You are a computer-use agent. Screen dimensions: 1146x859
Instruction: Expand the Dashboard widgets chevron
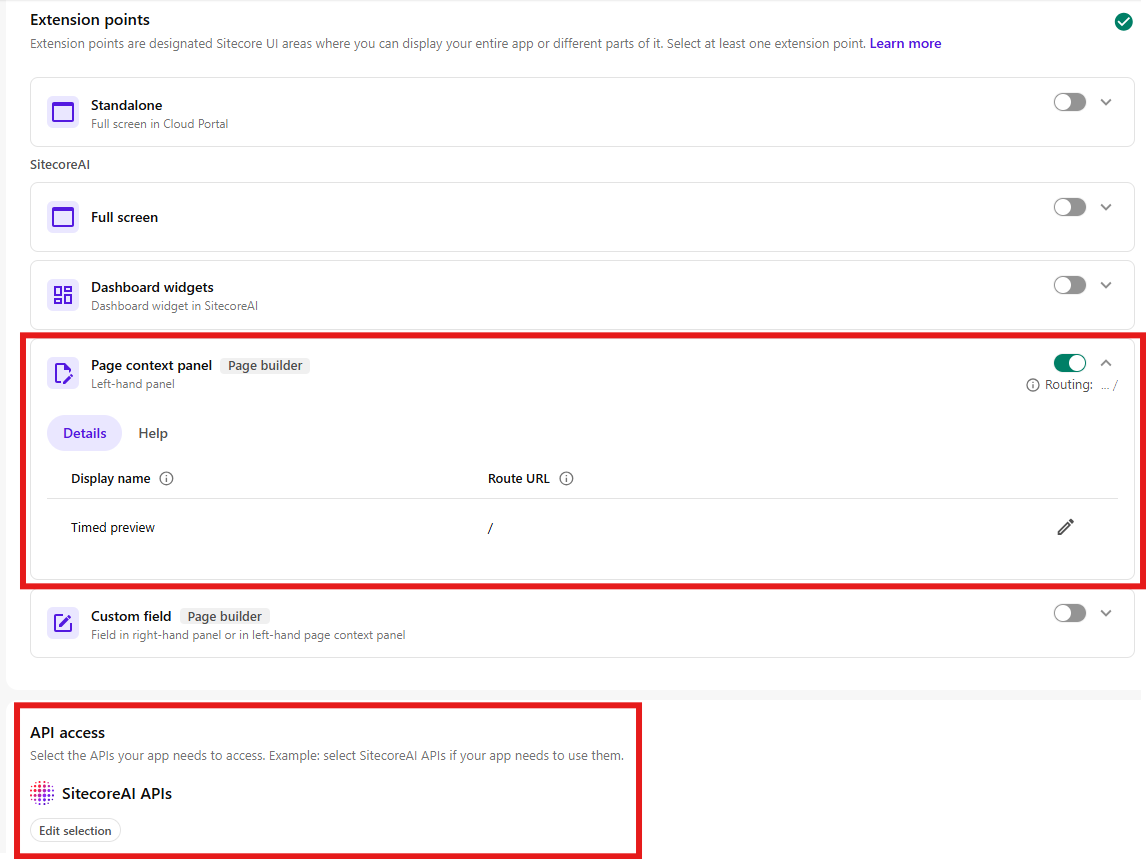(x=1107, y=285)
